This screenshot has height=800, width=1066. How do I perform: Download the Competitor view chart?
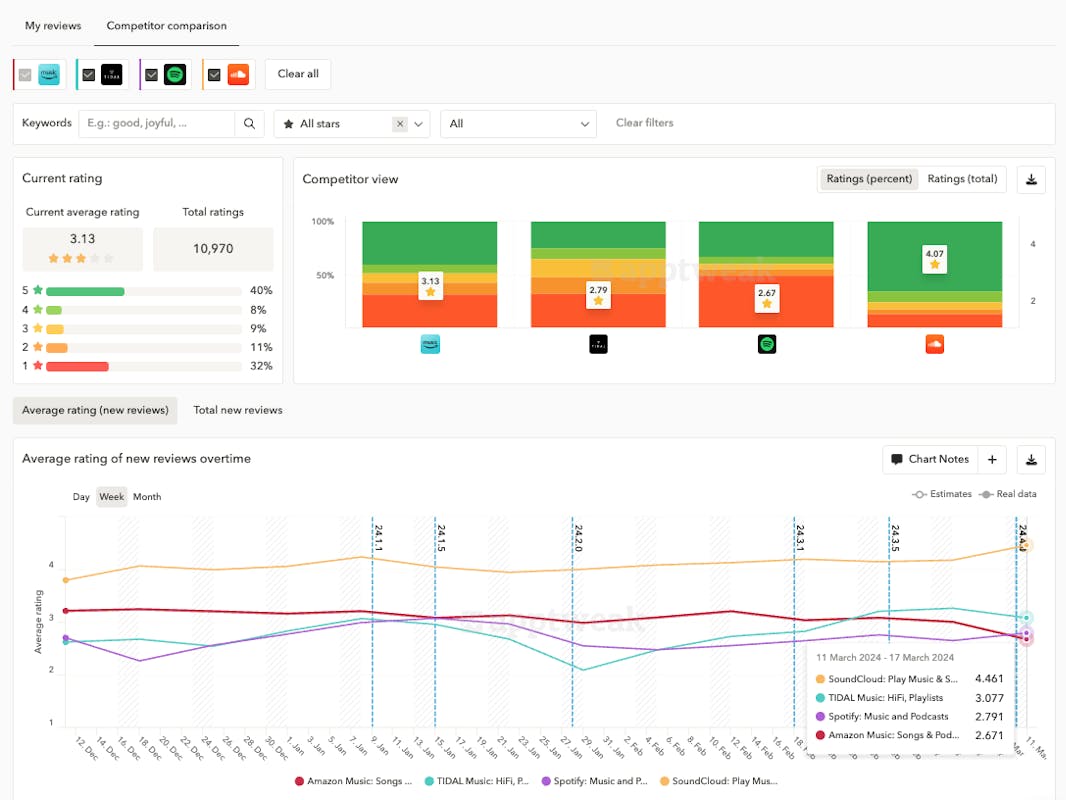[x=1031, y=180]
